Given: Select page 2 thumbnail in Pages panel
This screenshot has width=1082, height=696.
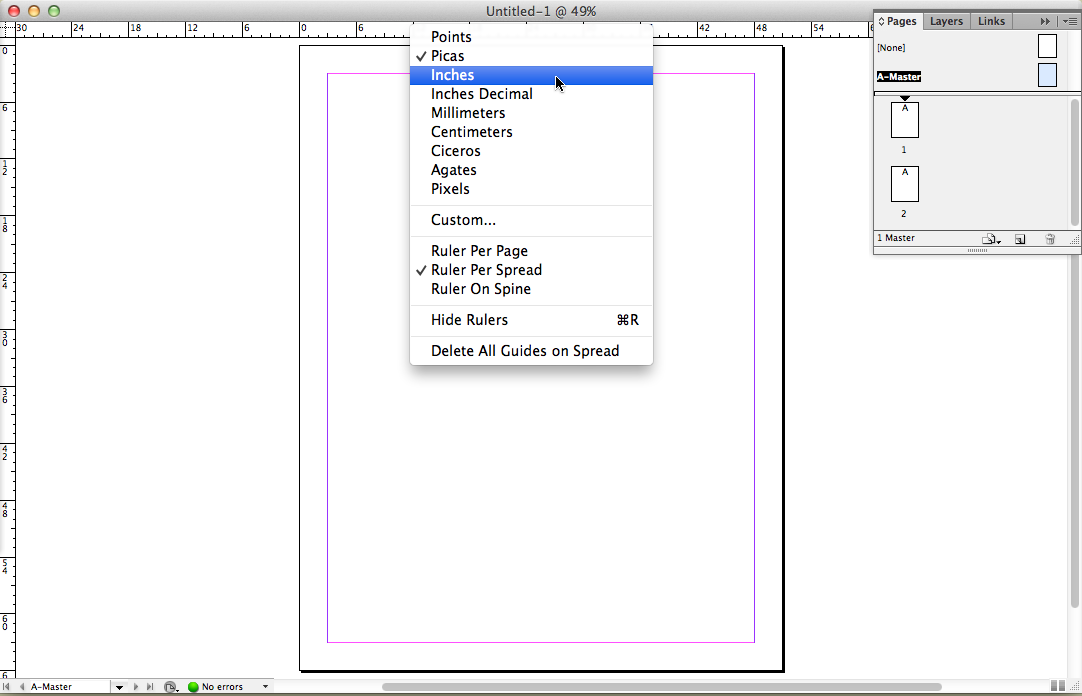Looking at the screenshot, I should pyautogui.click(x=904, y=184).
